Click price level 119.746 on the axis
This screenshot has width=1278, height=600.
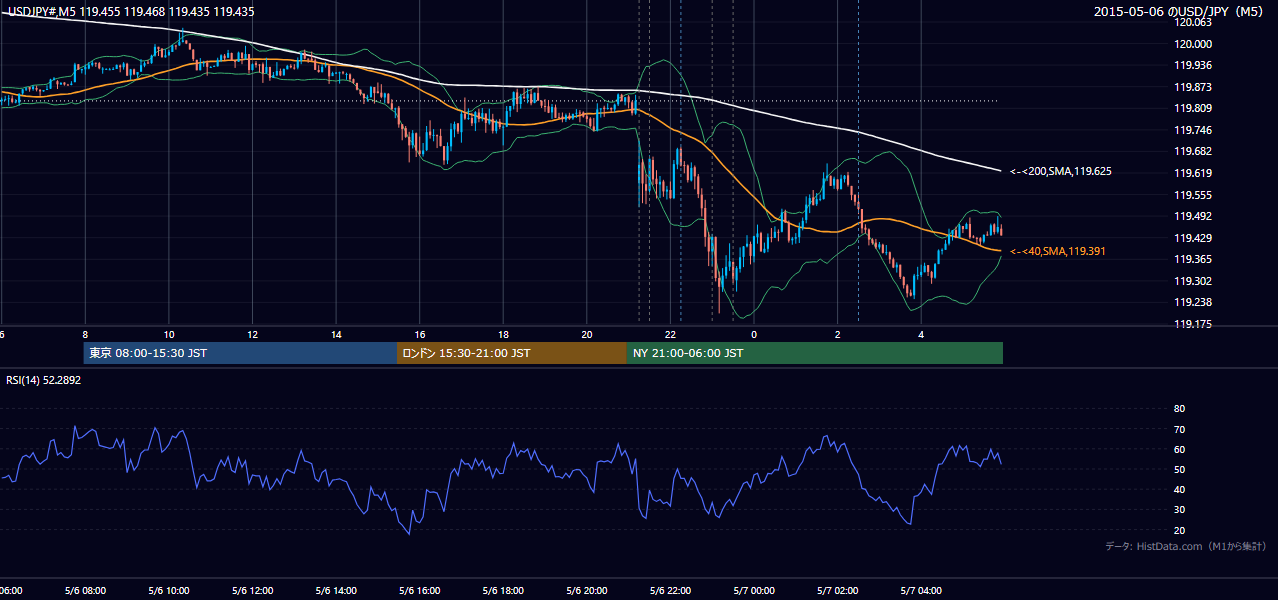[x=1193, y=130]
